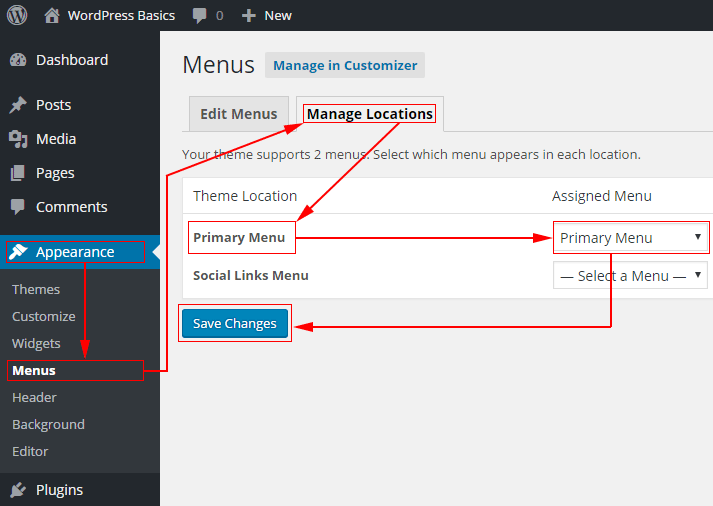Viewport: 713px width, 506px height.
Task: Go to Posts in the sidebar
Action: pyautogui.click(x=54, y=105)
